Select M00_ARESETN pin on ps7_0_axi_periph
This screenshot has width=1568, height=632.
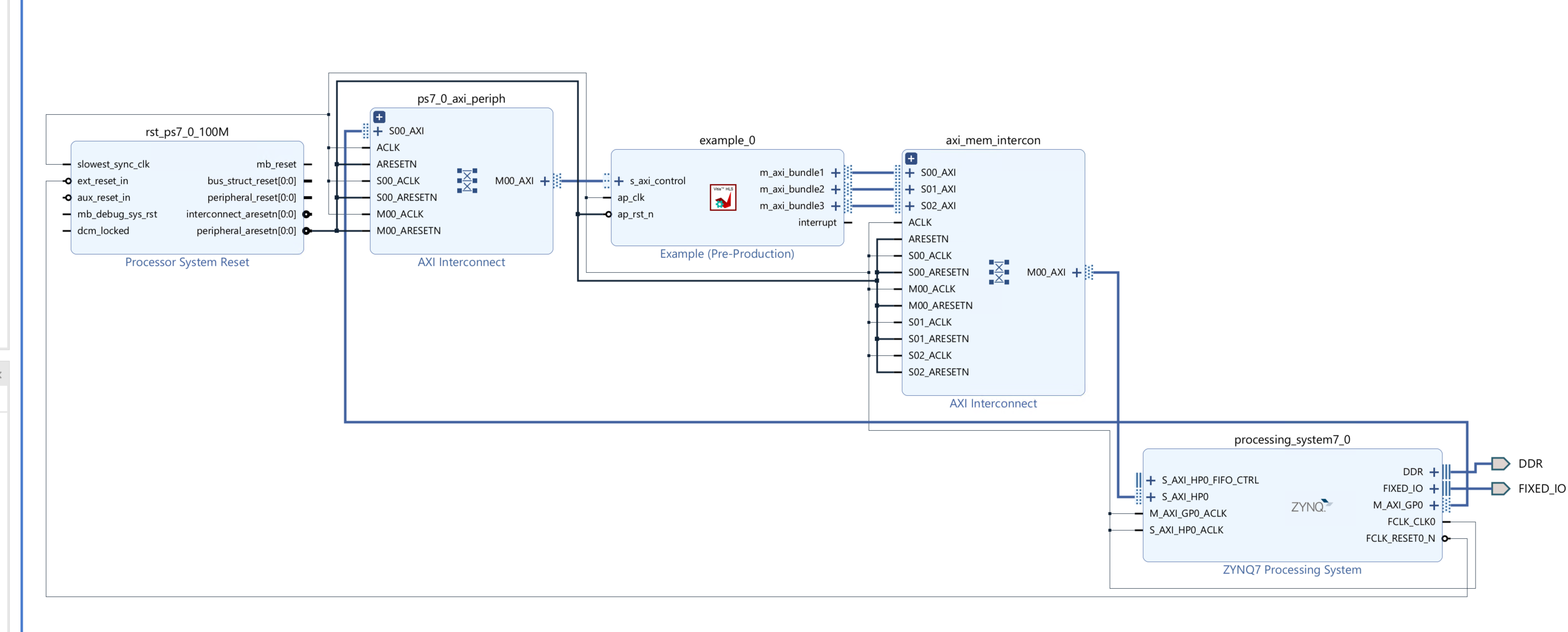click(408, 231)
